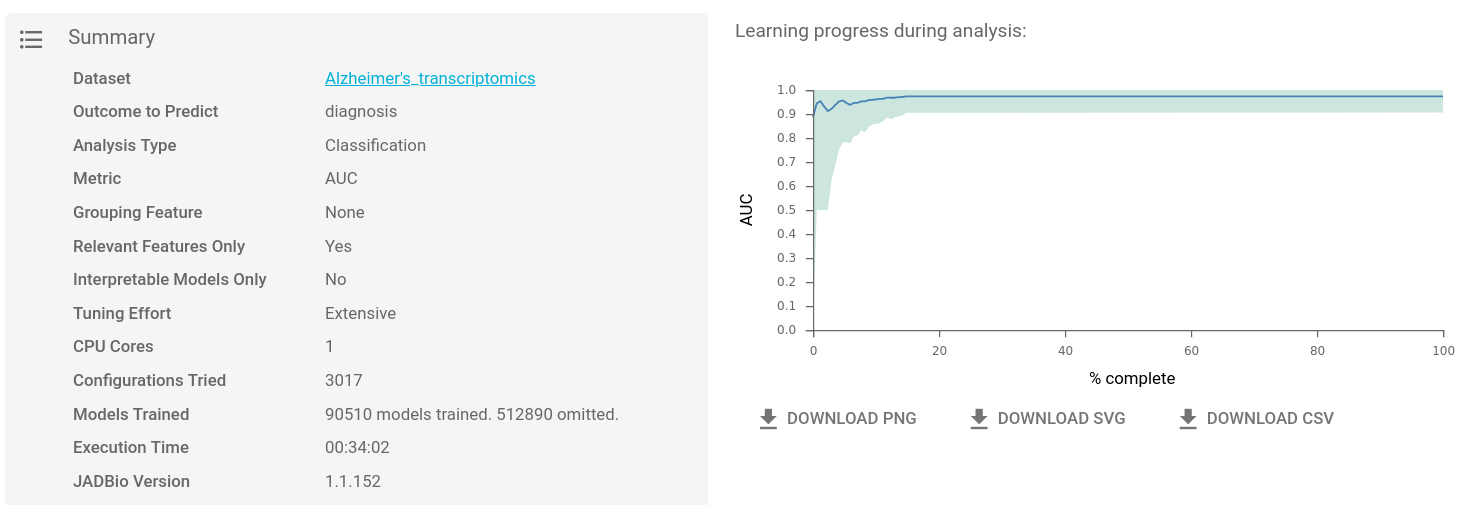Click the download arrow icon for SVG
The width and height of the screenshot is (1470, 505).
[x=979, y=419]
